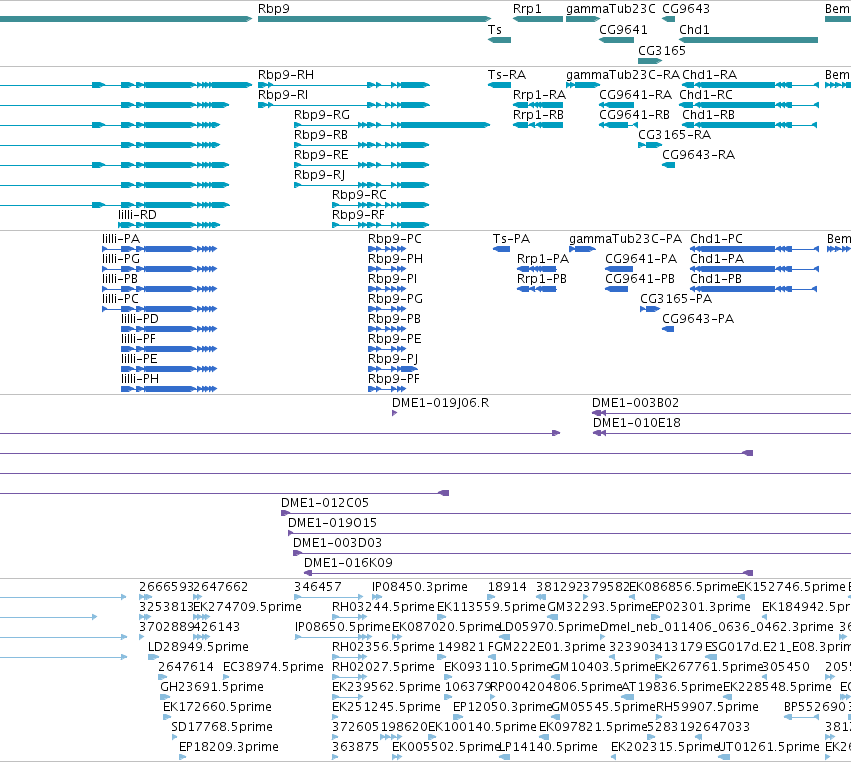
Task: Select the 'DME1-016K09' BAC label
Action: (348, 563)
